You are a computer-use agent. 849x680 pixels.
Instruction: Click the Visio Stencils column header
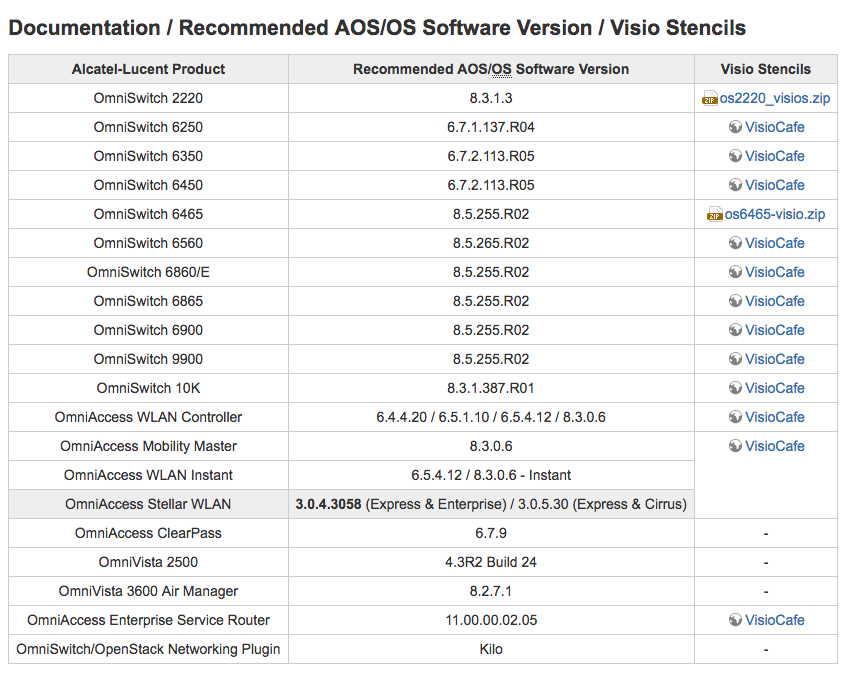[x=766, y=69]
